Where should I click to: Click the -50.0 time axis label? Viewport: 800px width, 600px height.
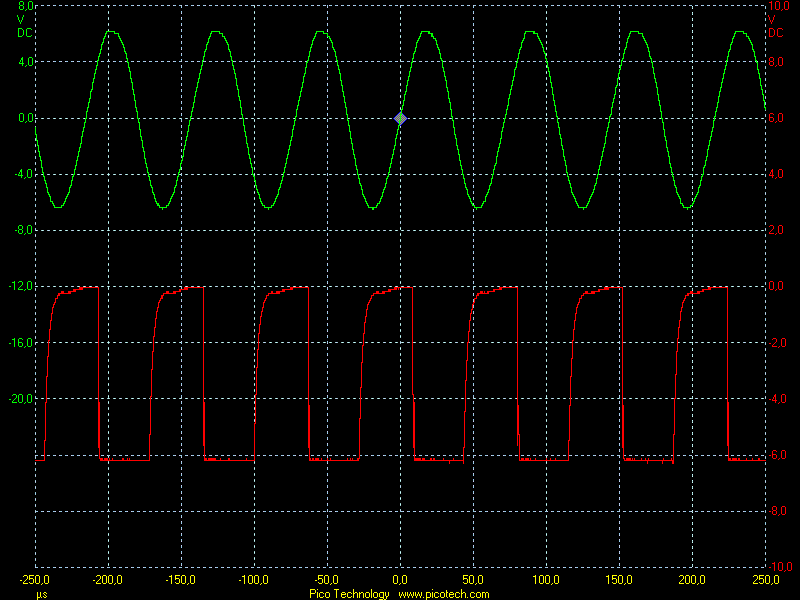[327, 580]
